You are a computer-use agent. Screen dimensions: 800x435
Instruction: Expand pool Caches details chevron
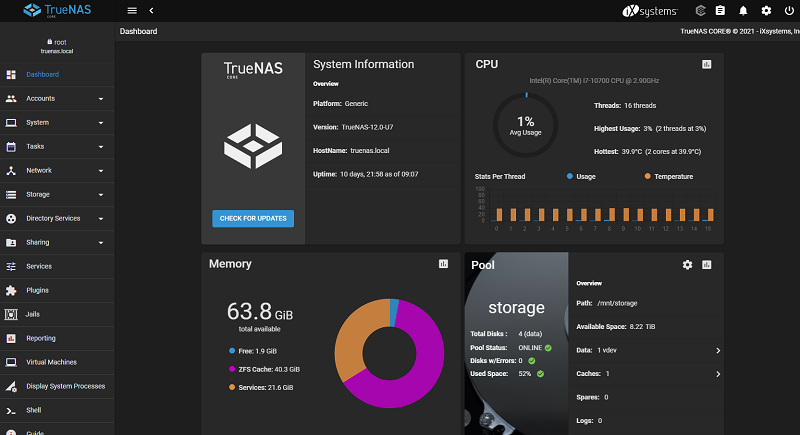point(718,374)
